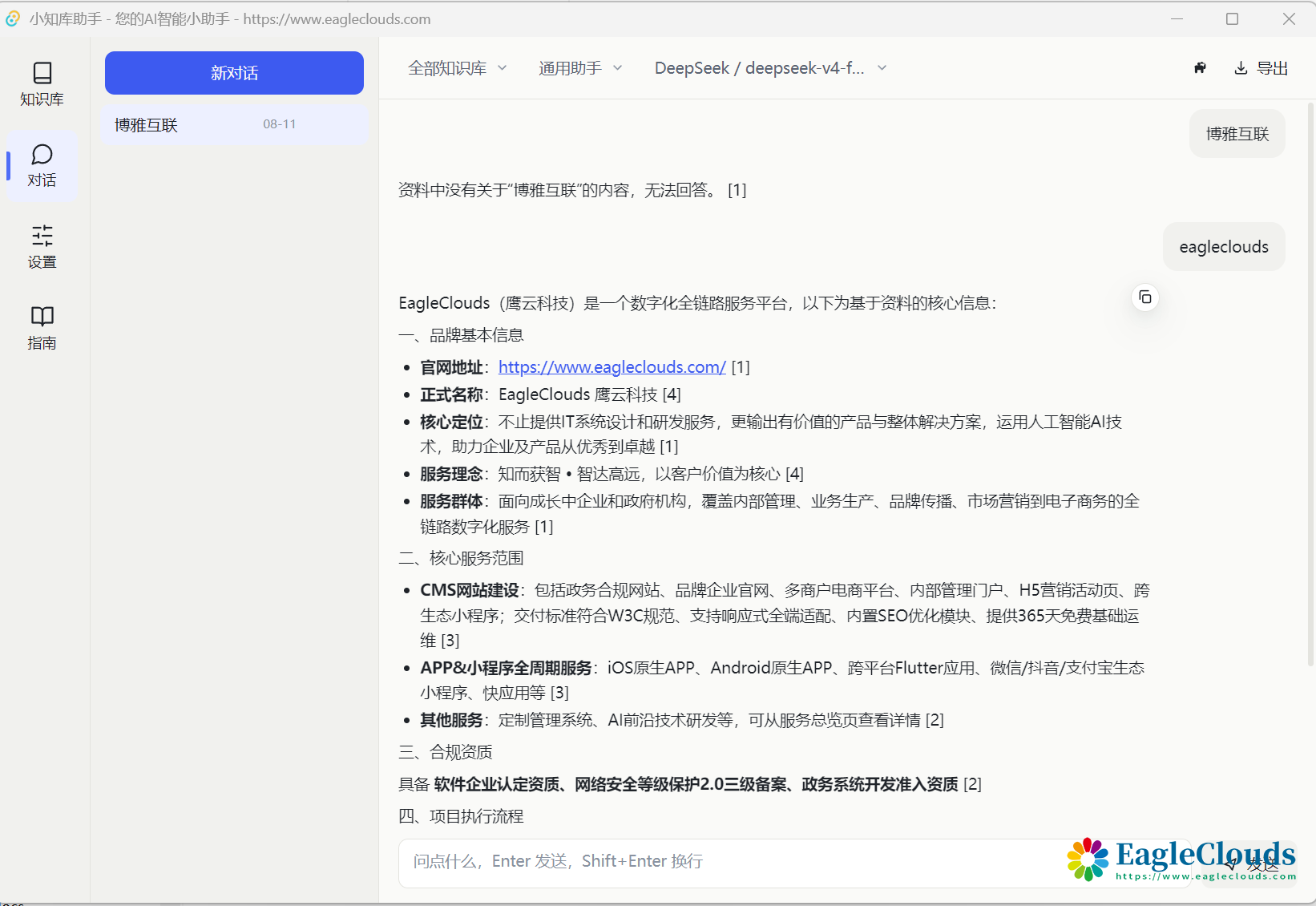Click the bold label 核心定位

(x=451, y=422)
